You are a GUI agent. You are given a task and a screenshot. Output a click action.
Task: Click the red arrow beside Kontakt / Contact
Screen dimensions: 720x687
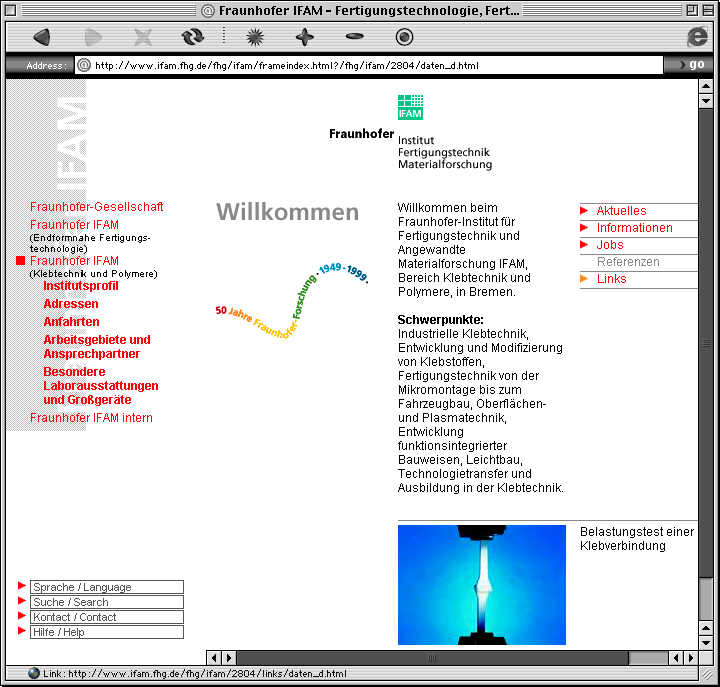tap(22, 615)
